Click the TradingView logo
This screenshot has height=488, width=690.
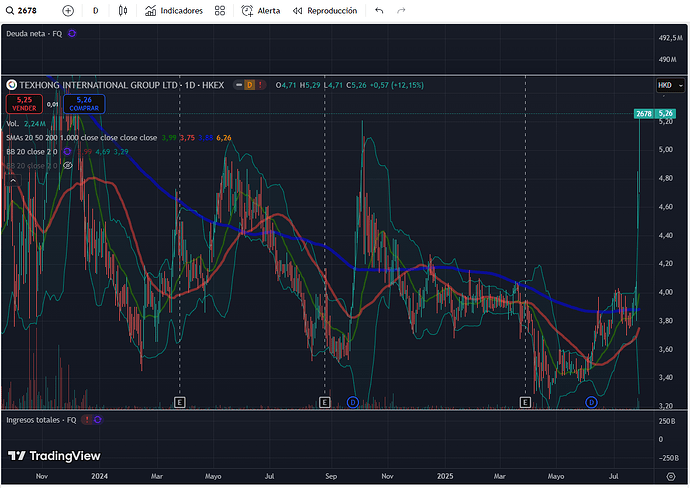point(45,455)
